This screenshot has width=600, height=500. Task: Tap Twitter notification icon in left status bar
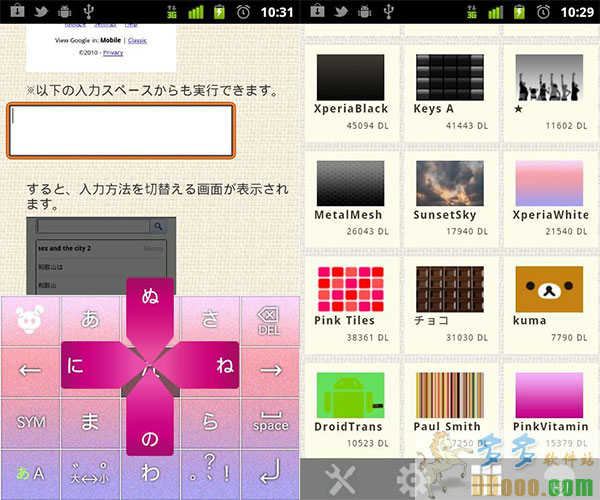tap(41, 11)
